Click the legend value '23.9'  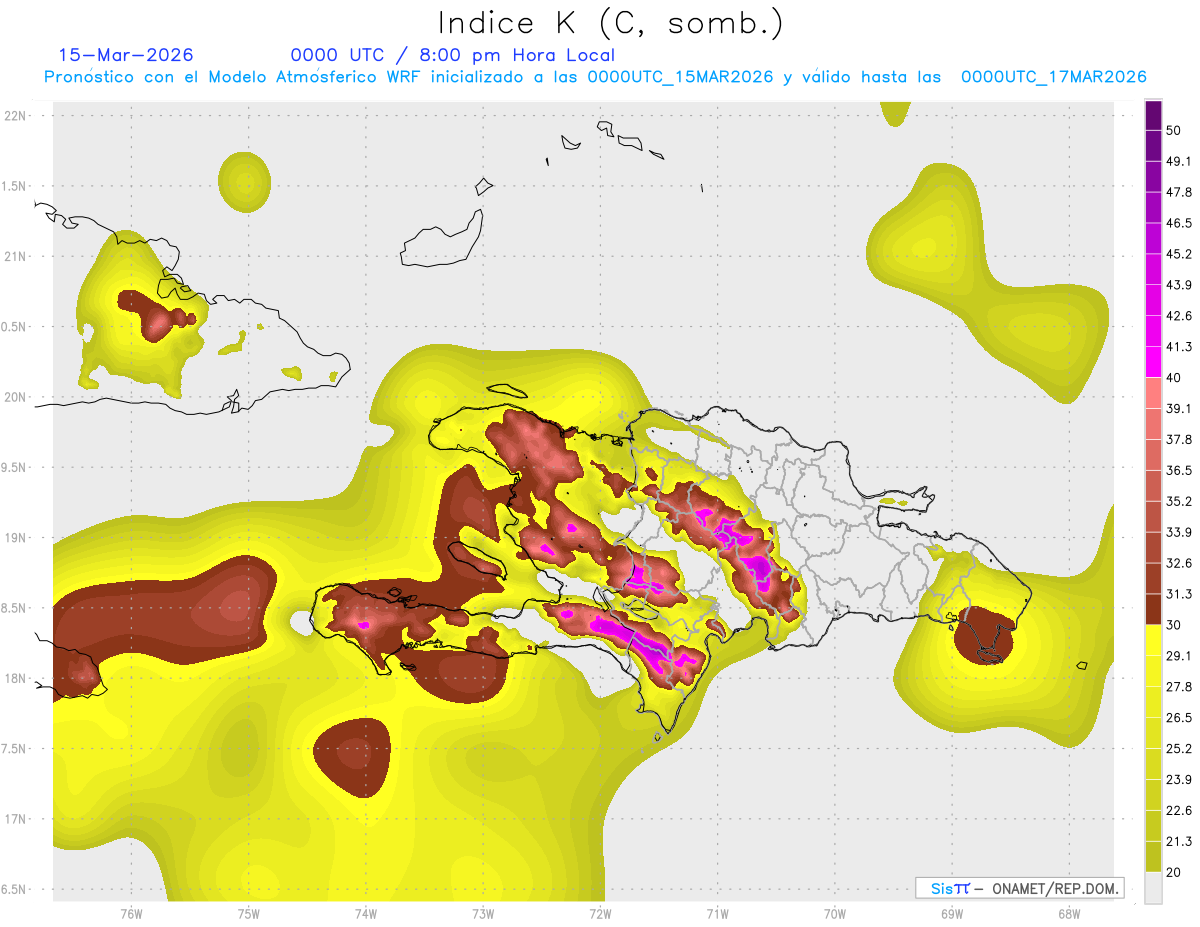tap(1179, 779)
